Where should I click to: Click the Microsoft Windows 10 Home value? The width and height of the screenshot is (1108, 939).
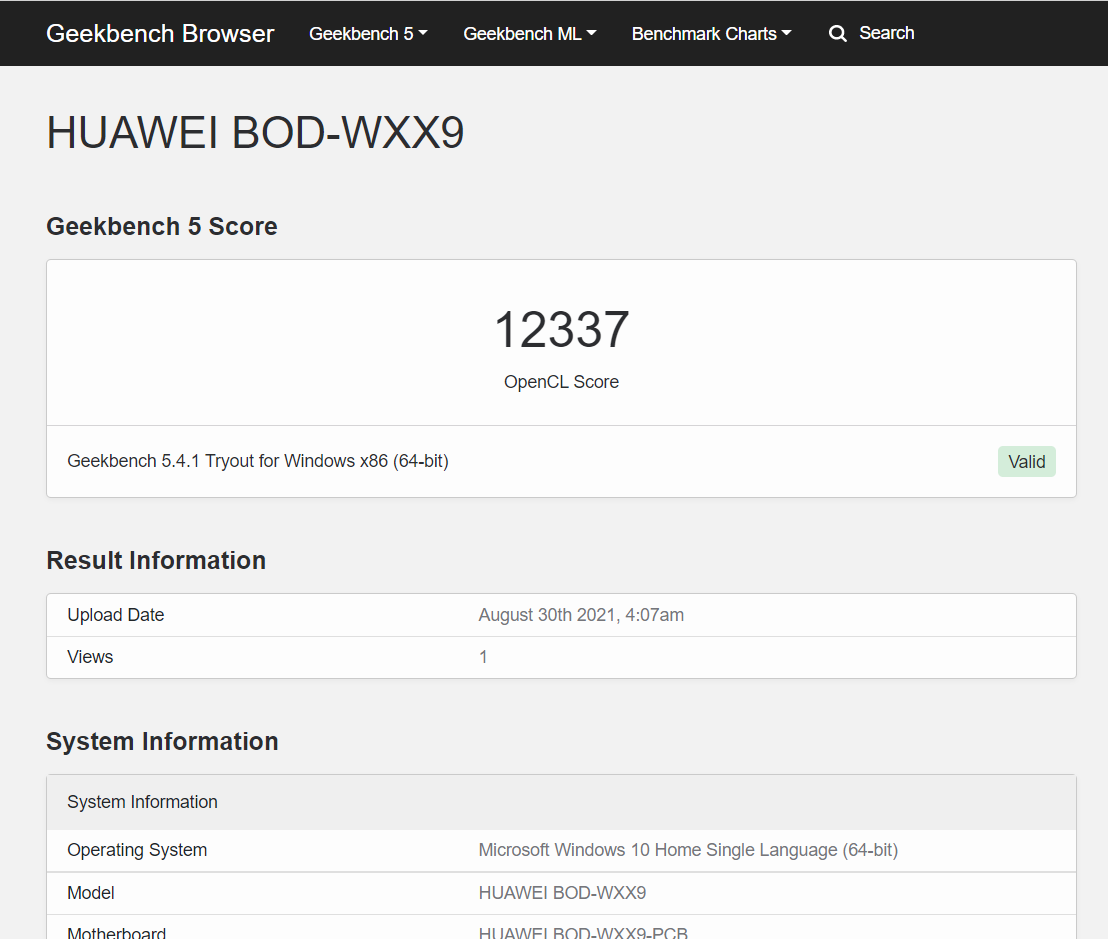coord(688,850)
